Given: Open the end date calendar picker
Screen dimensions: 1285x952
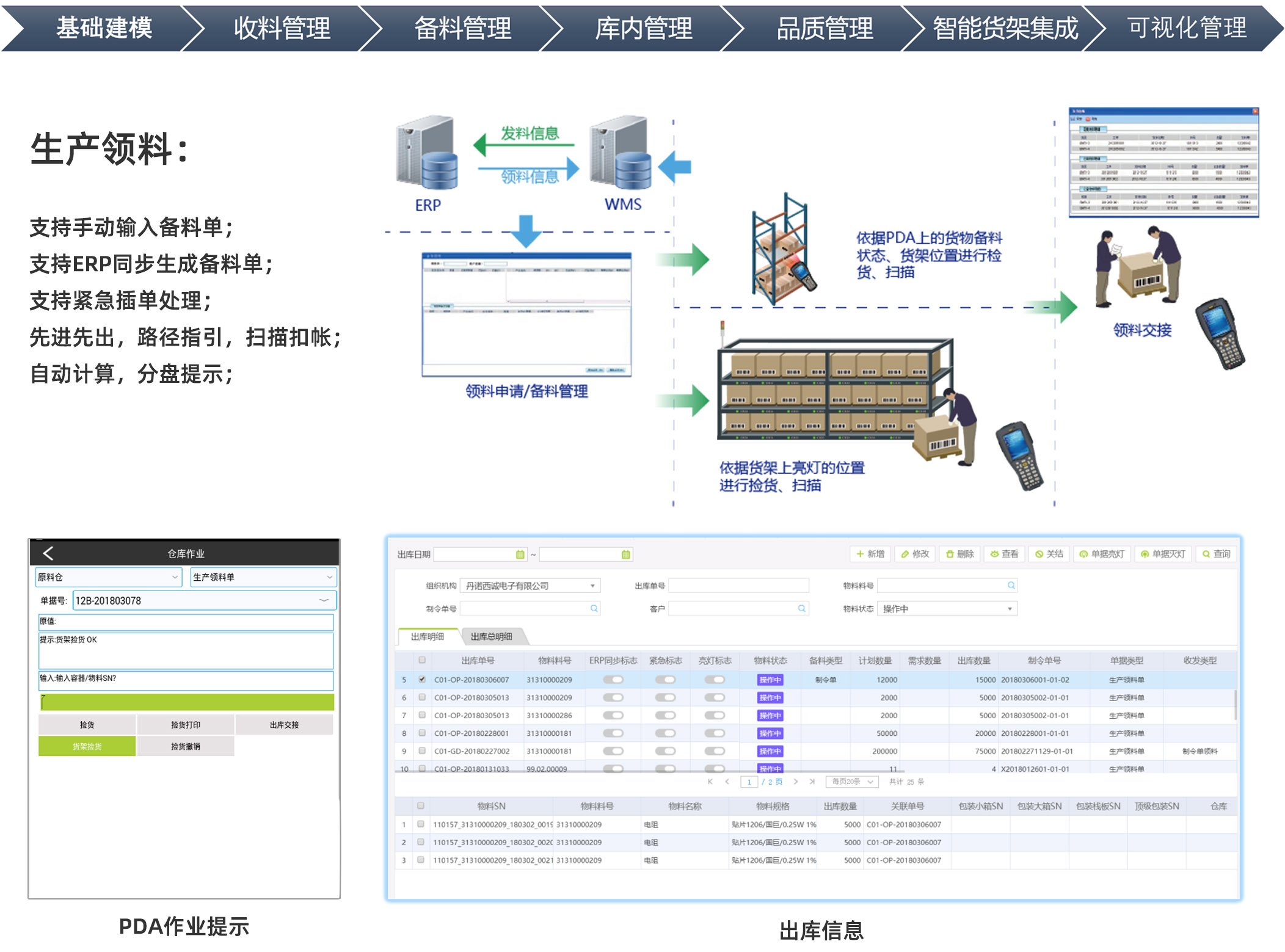Looking at the screenshot, I should (x=625, y=554).
